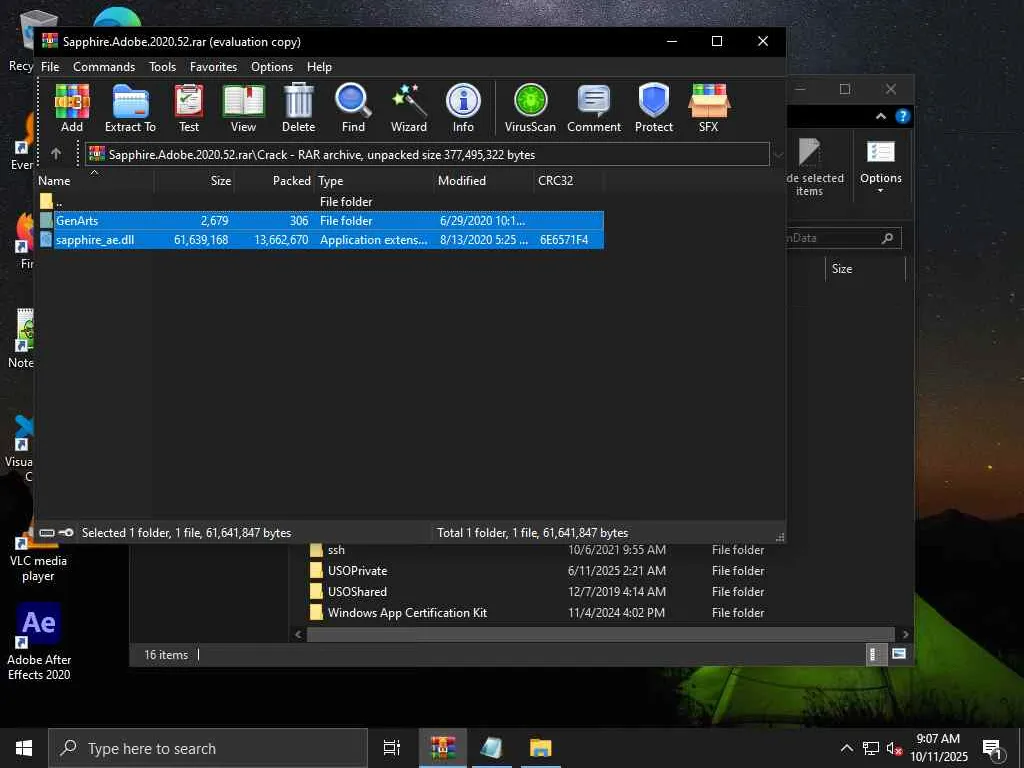Viewport: 1024px width, 768px height.
Task: Show hidden tray icons
Action: (x=846, y=748)
